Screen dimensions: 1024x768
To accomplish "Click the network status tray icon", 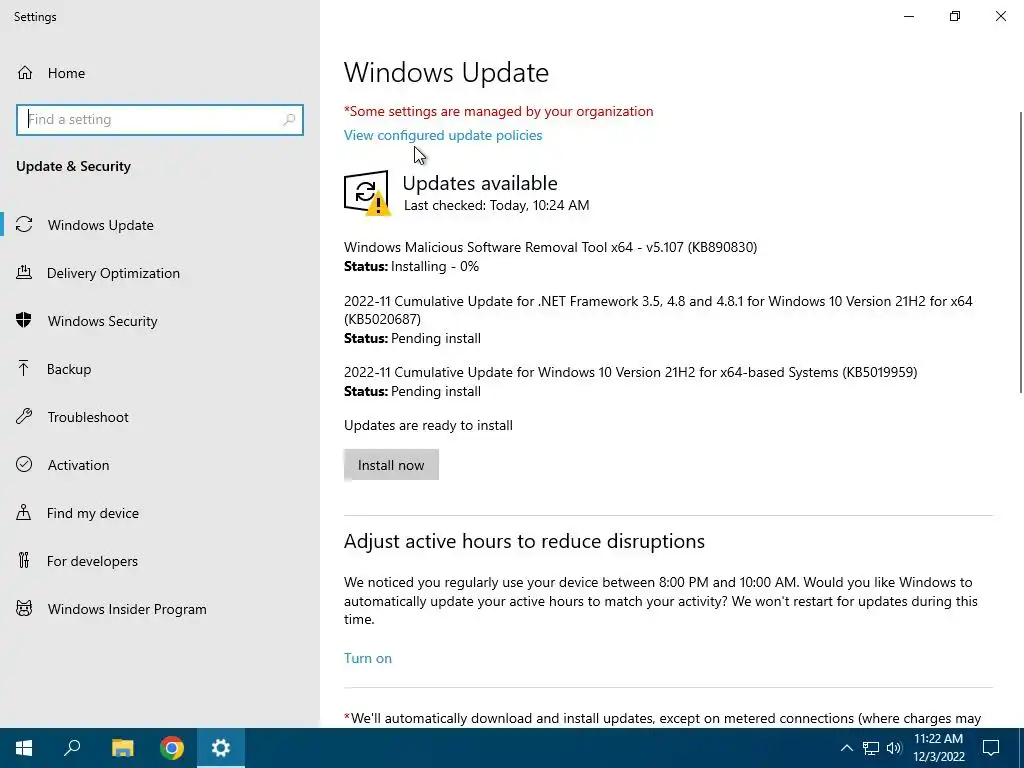I will tap(871, 748).
